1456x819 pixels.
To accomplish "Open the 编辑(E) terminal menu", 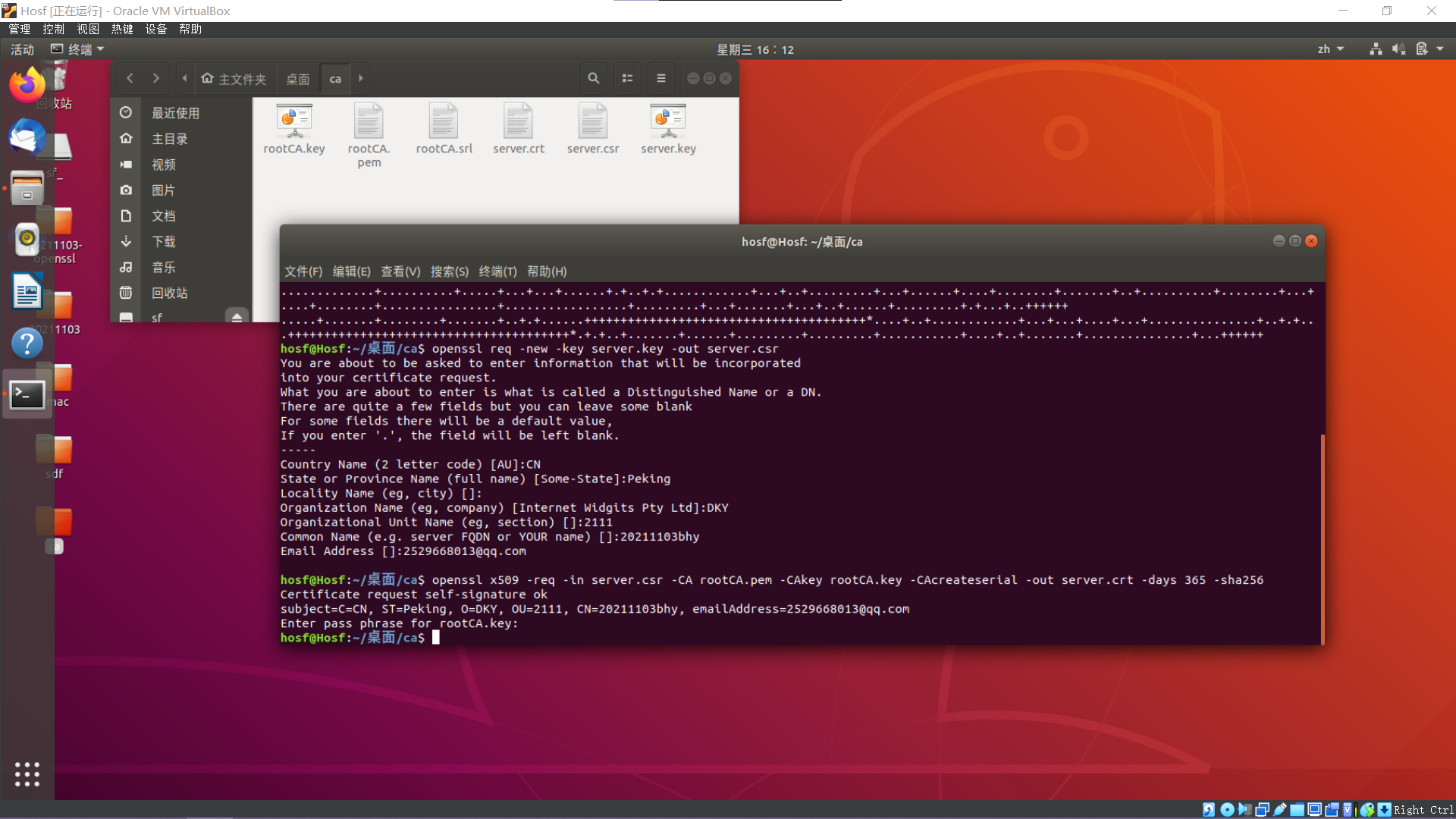I will pos(351,271).
